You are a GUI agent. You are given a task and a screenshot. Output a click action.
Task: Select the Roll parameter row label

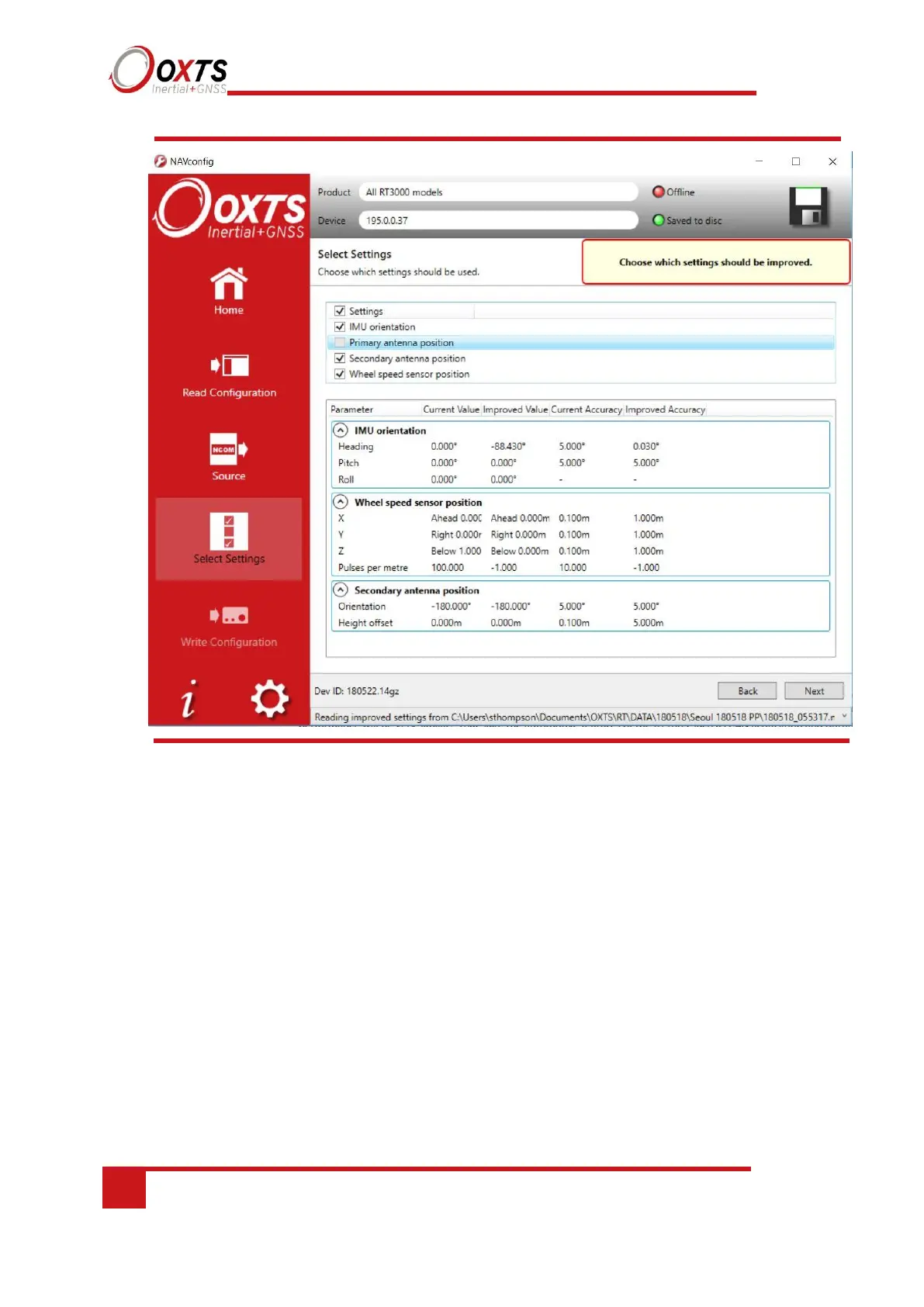click(x=346, y=479)
